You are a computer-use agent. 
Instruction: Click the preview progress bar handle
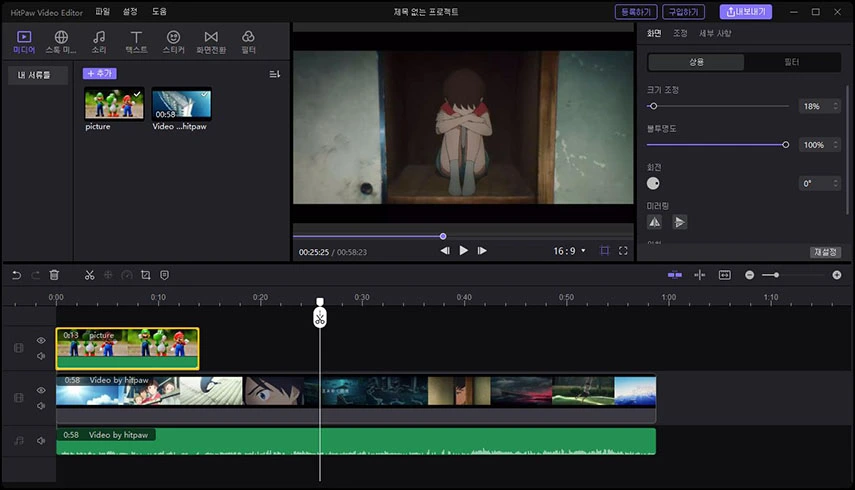point(443,236)
